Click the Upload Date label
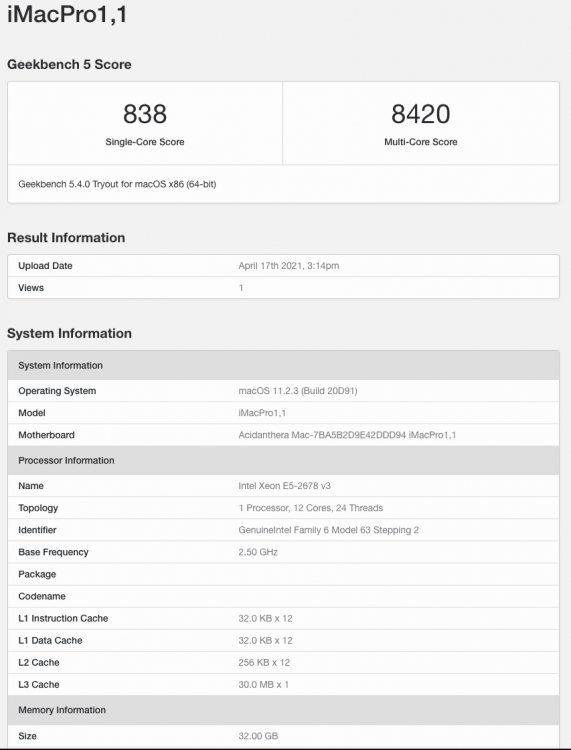 [45, 266]
